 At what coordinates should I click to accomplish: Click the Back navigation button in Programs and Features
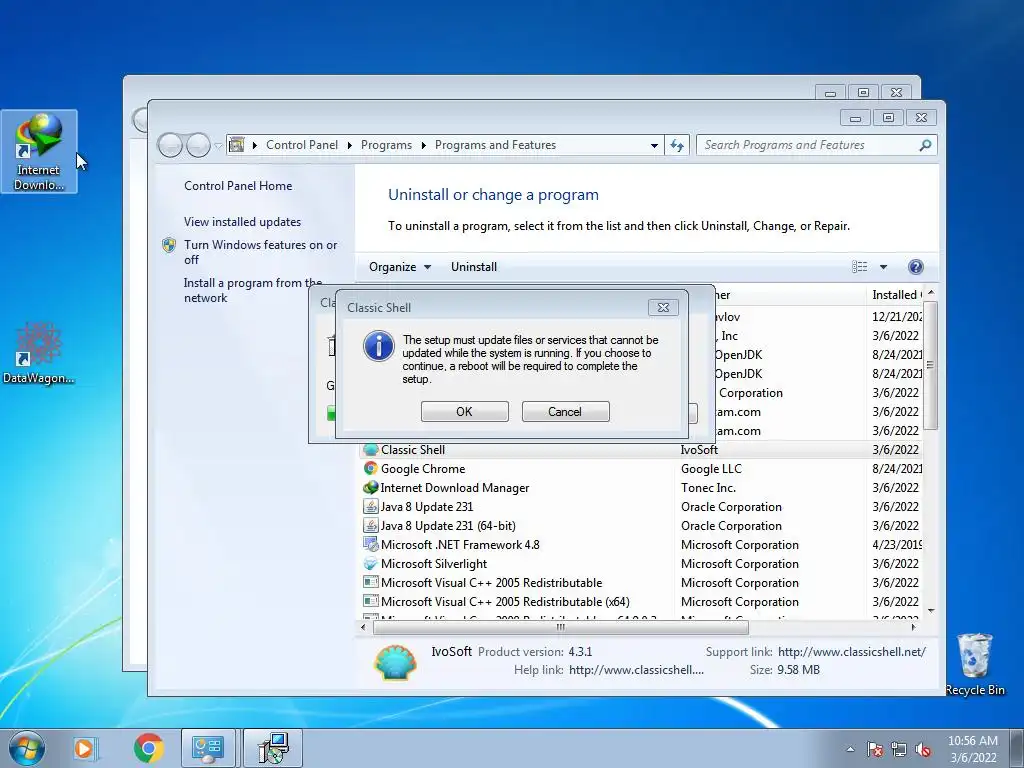click(x=170, y=145)
